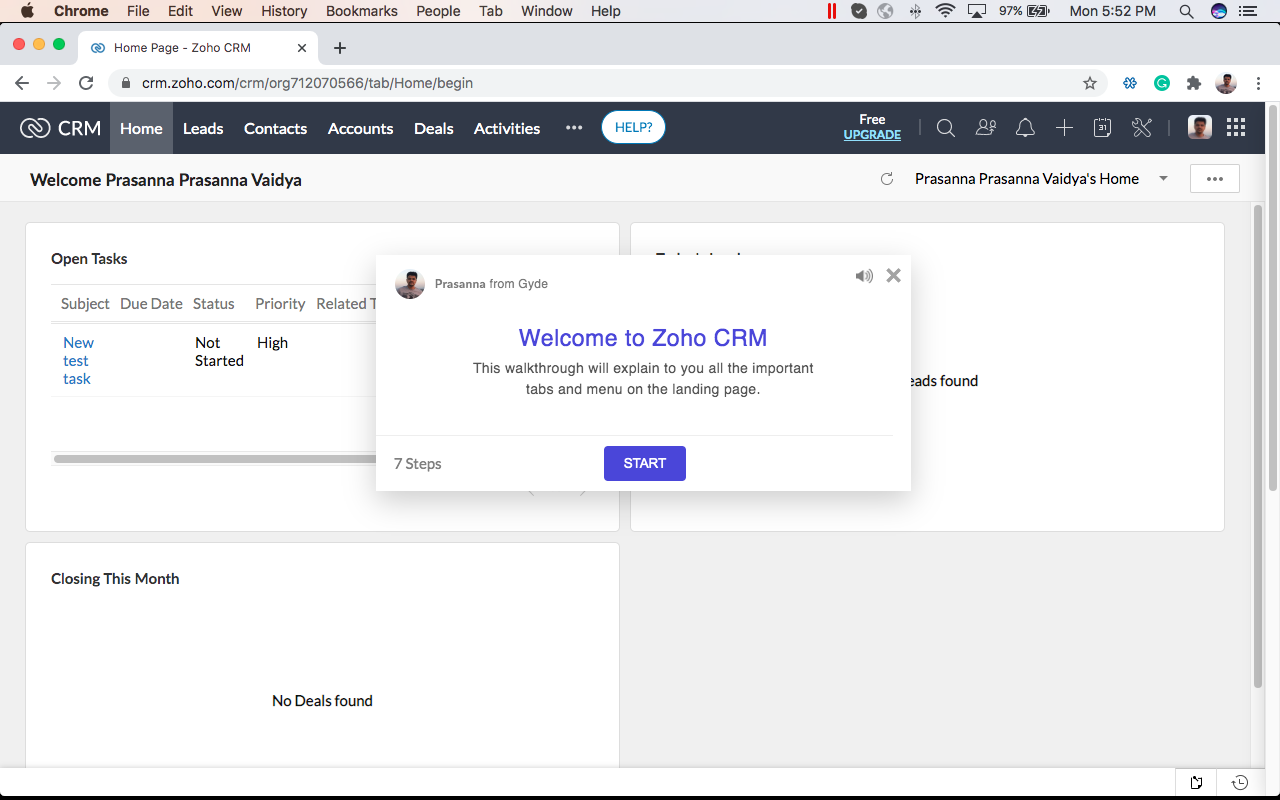1280x800 pixels.
Task: Mute the walkthrough audio speaker icon
Action: 864,276
